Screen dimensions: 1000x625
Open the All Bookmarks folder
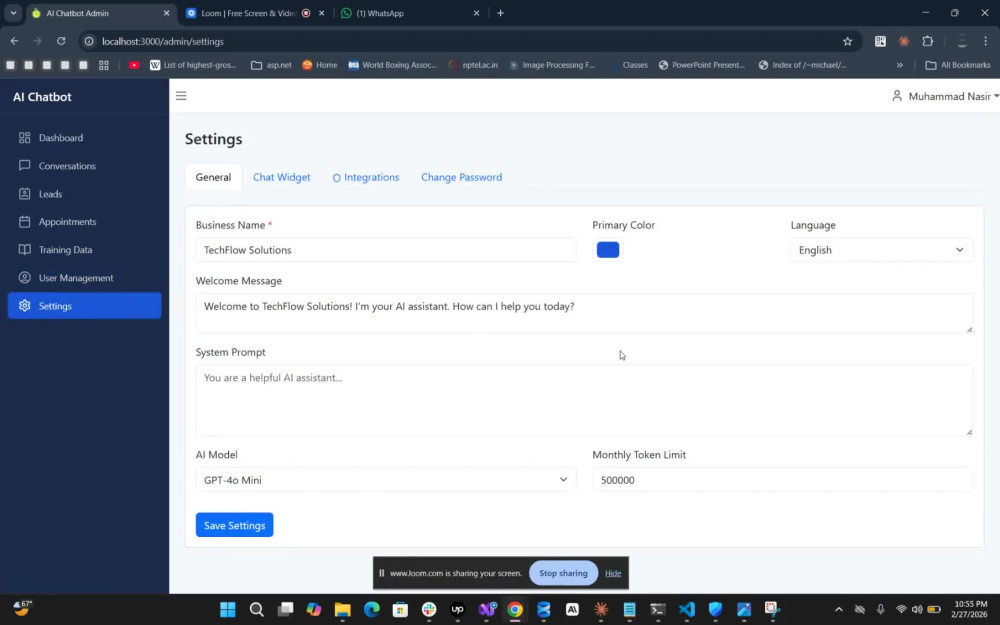[957, 65]
